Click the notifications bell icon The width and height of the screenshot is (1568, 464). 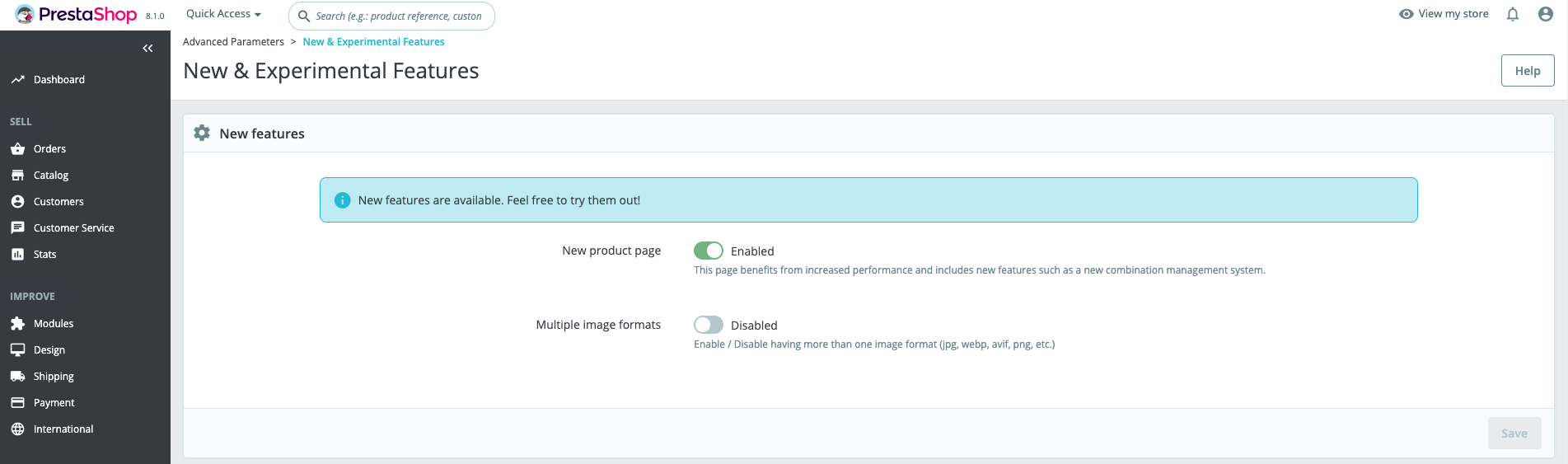[1513, 14]
